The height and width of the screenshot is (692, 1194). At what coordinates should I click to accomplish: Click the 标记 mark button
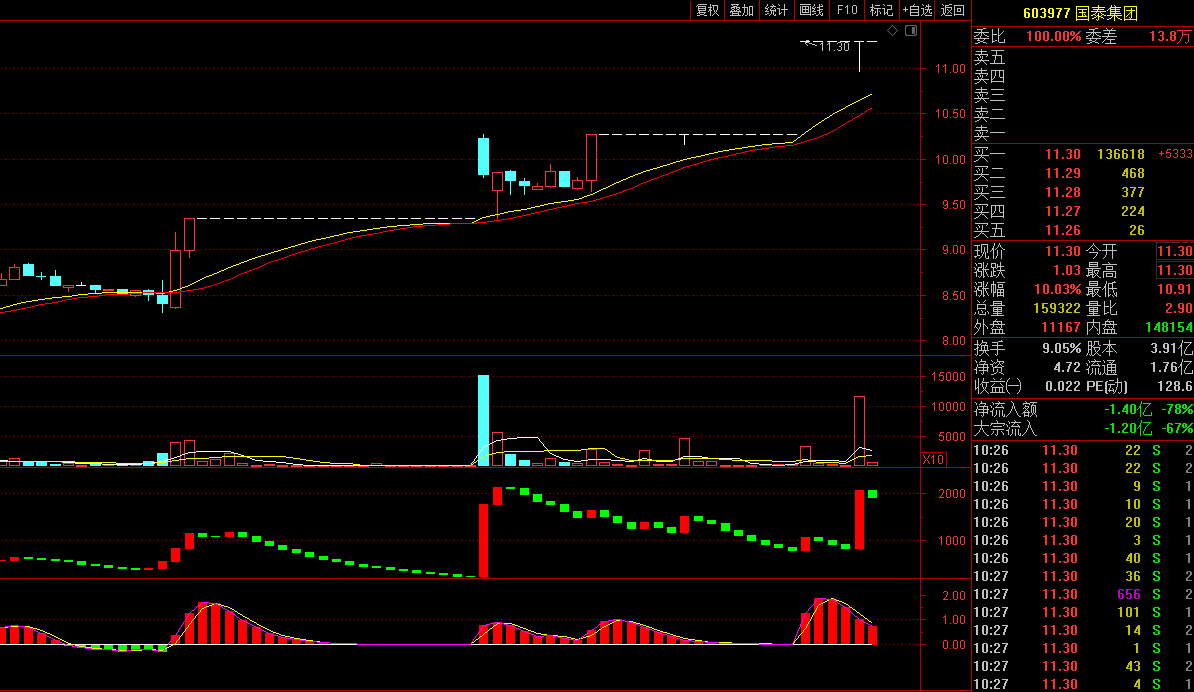(881, 10)
